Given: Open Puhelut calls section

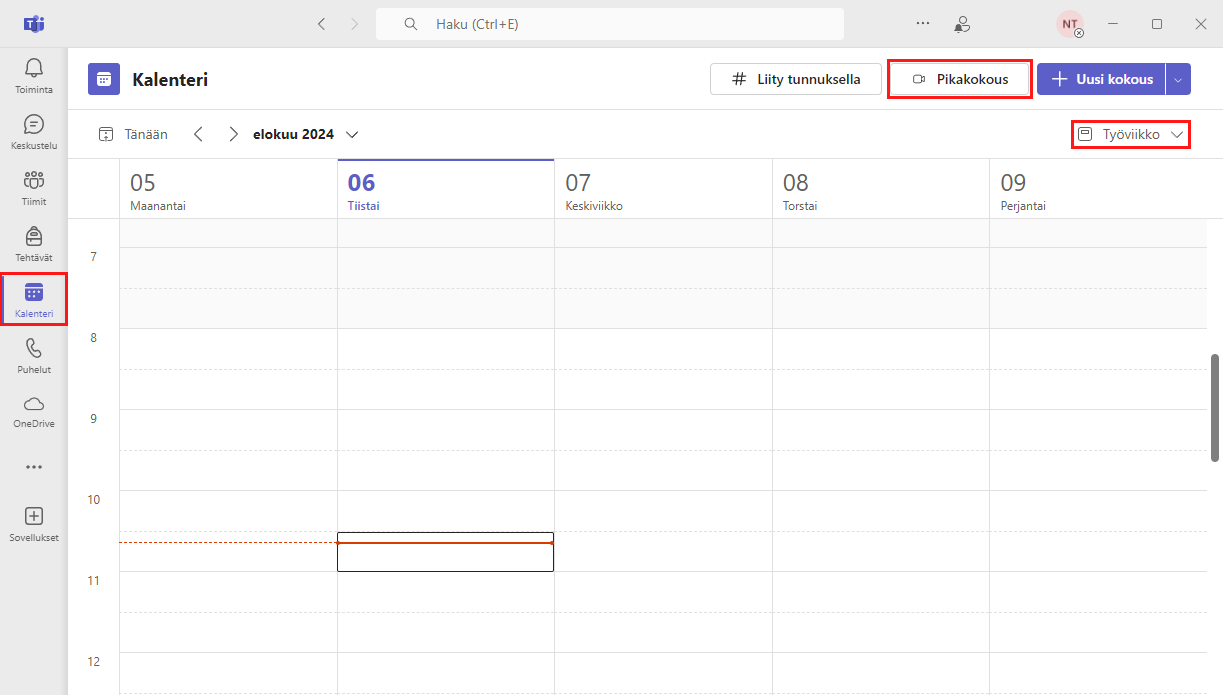Looking at the screenshot, I should (34, 356).
